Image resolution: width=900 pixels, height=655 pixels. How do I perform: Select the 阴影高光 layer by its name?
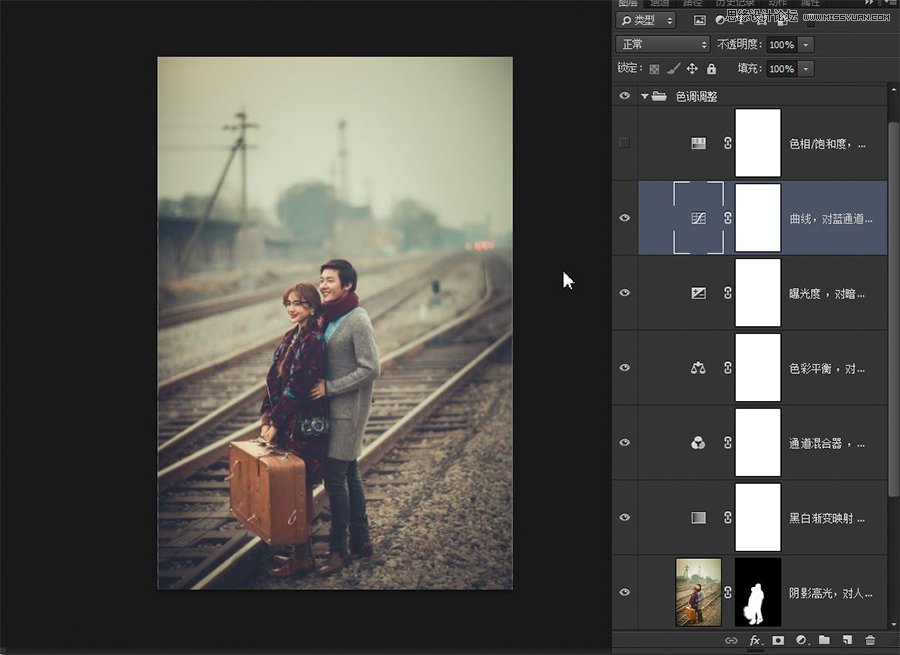tap(831, 593)
